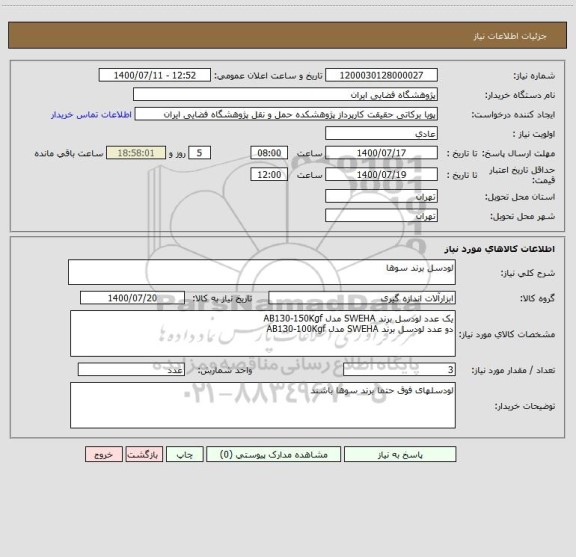Viewport: 576px width, 557px height.
Task: Click the priority field showing 'عادی'
Action: coord(381,133)
